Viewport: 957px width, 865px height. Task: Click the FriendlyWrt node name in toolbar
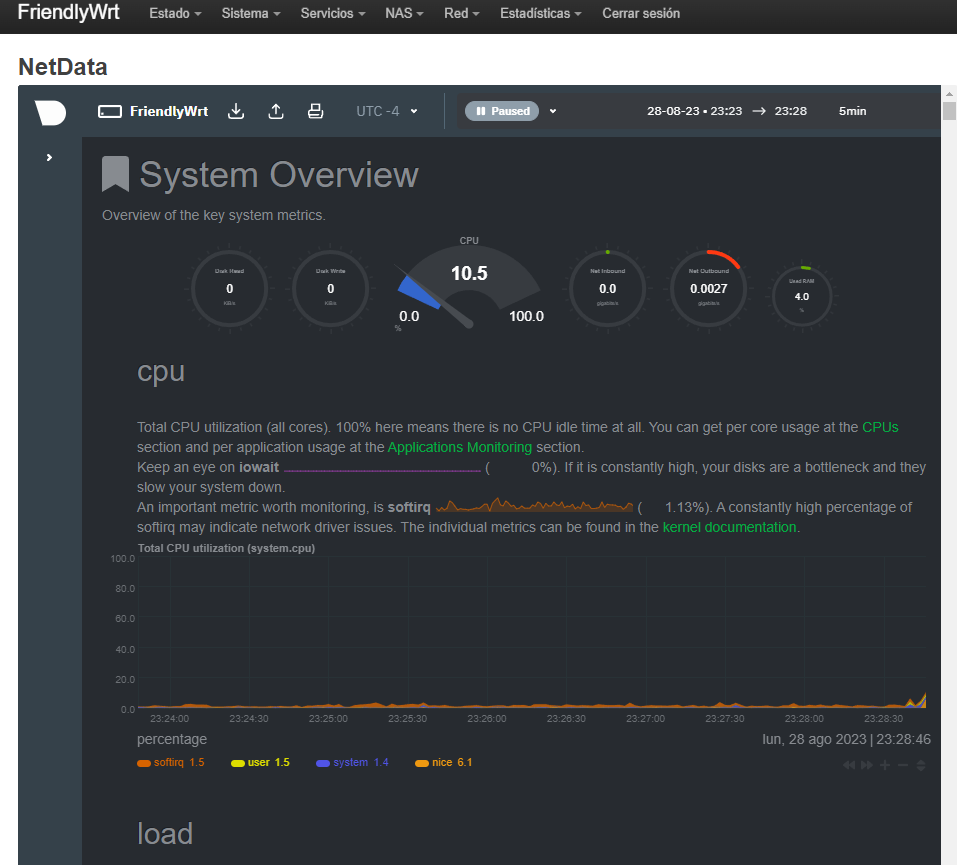tap(169, 111)
